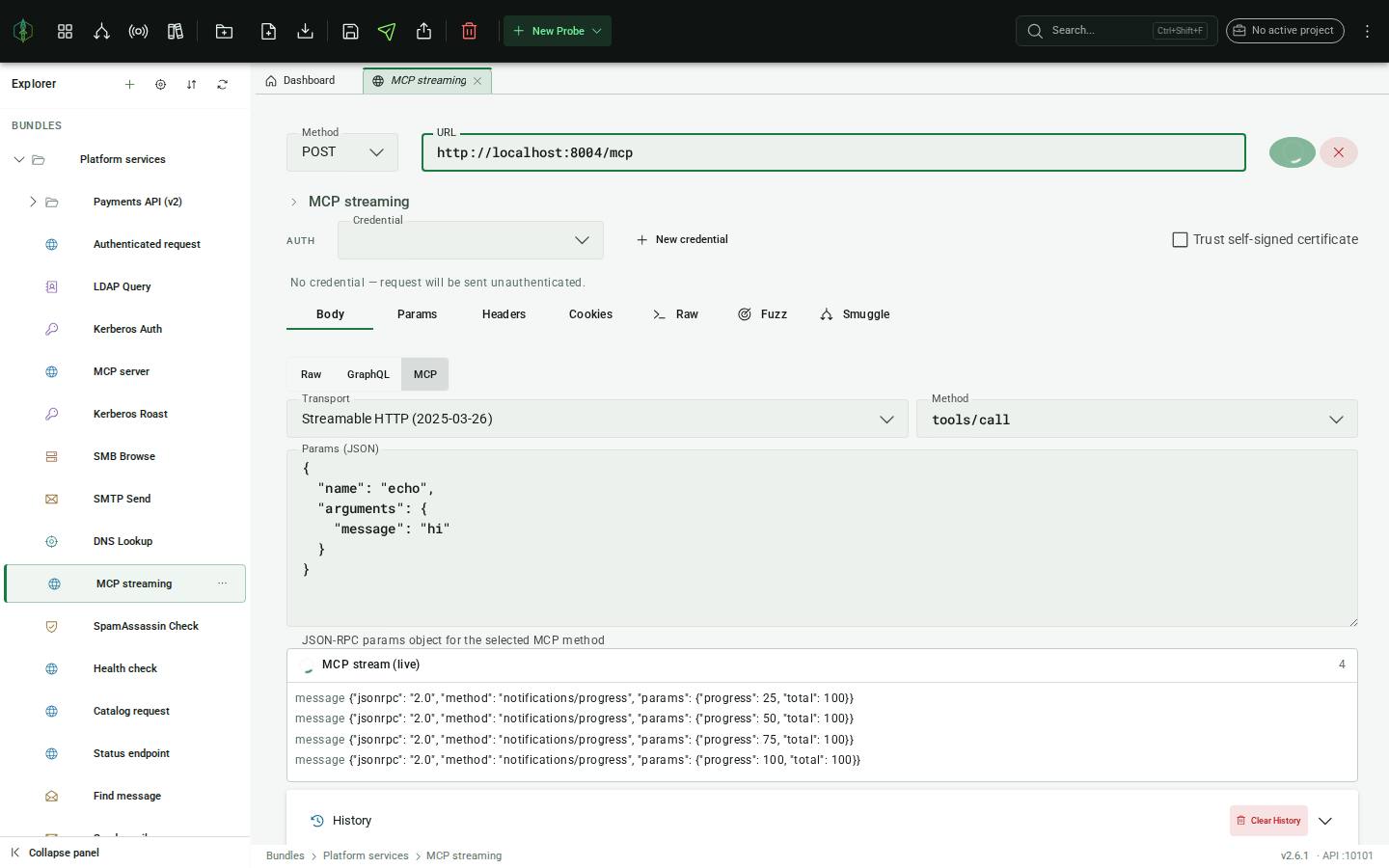Click the Explorer sort arrows icon
The width and height of the screenshot is (1389, 868).
191,84
